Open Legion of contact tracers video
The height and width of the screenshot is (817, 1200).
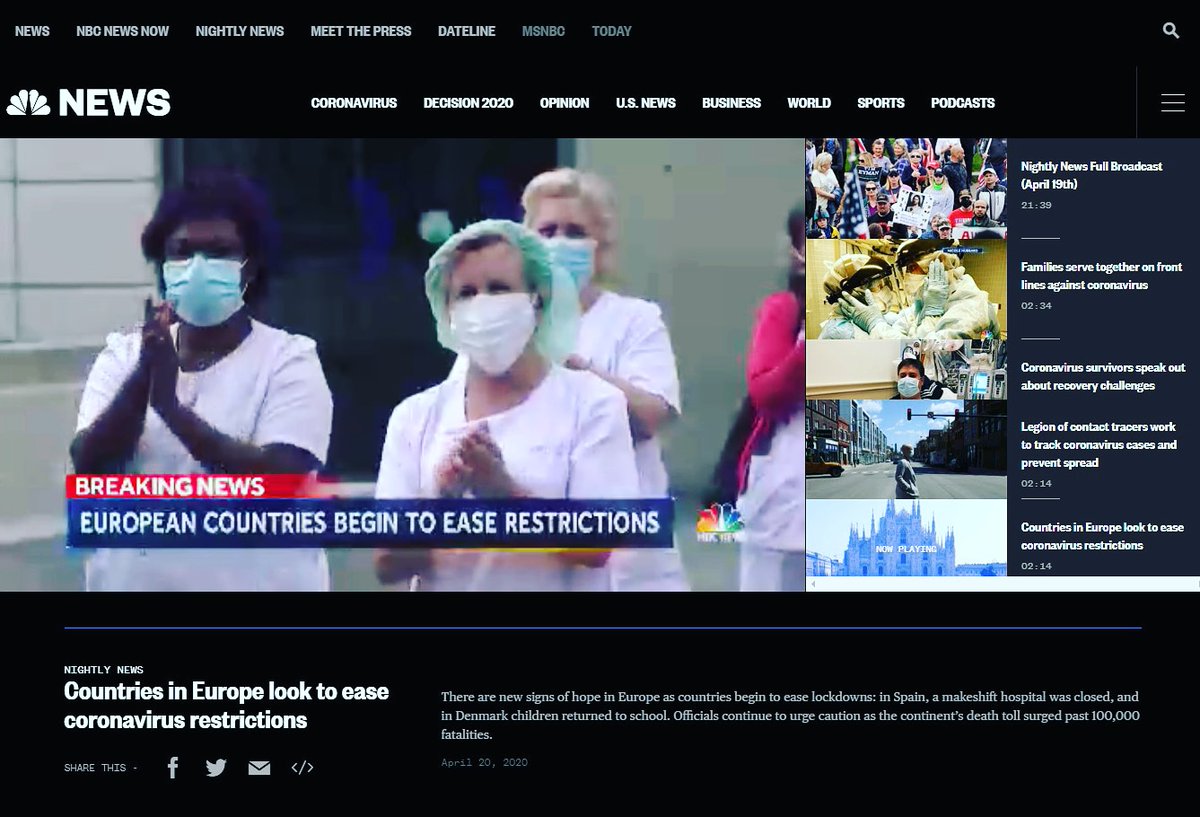pyautogui.click(x=1099, y=444)
